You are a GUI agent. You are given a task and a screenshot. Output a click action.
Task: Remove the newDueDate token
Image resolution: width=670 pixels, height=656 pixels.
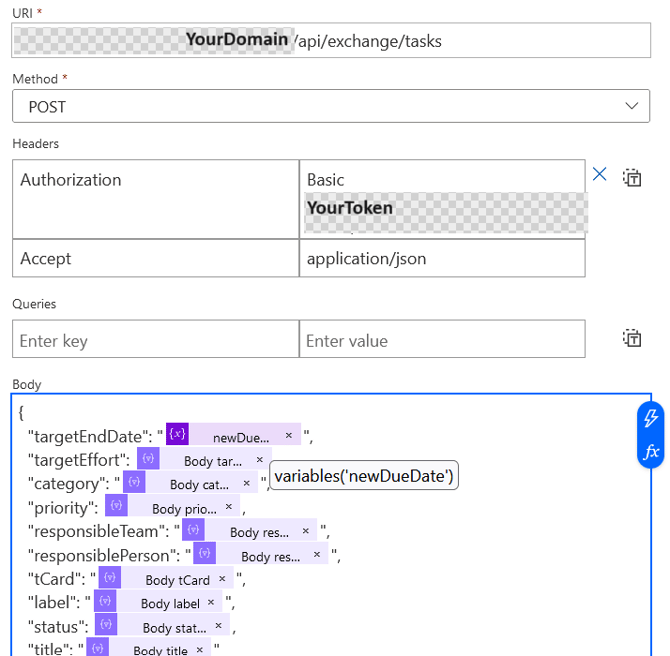coord(289,435)
